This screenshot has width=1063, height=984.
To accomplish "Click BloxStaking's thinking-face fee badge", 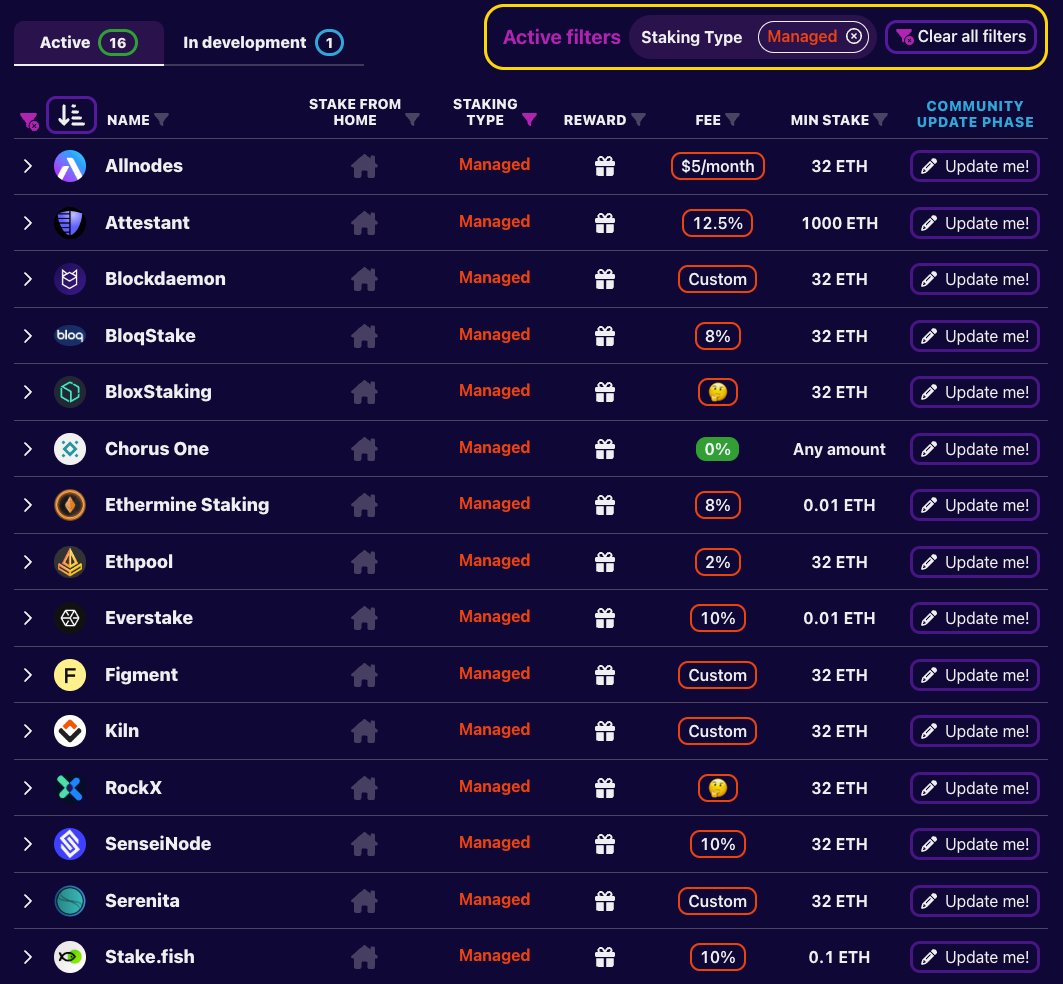I will [717, 392].
